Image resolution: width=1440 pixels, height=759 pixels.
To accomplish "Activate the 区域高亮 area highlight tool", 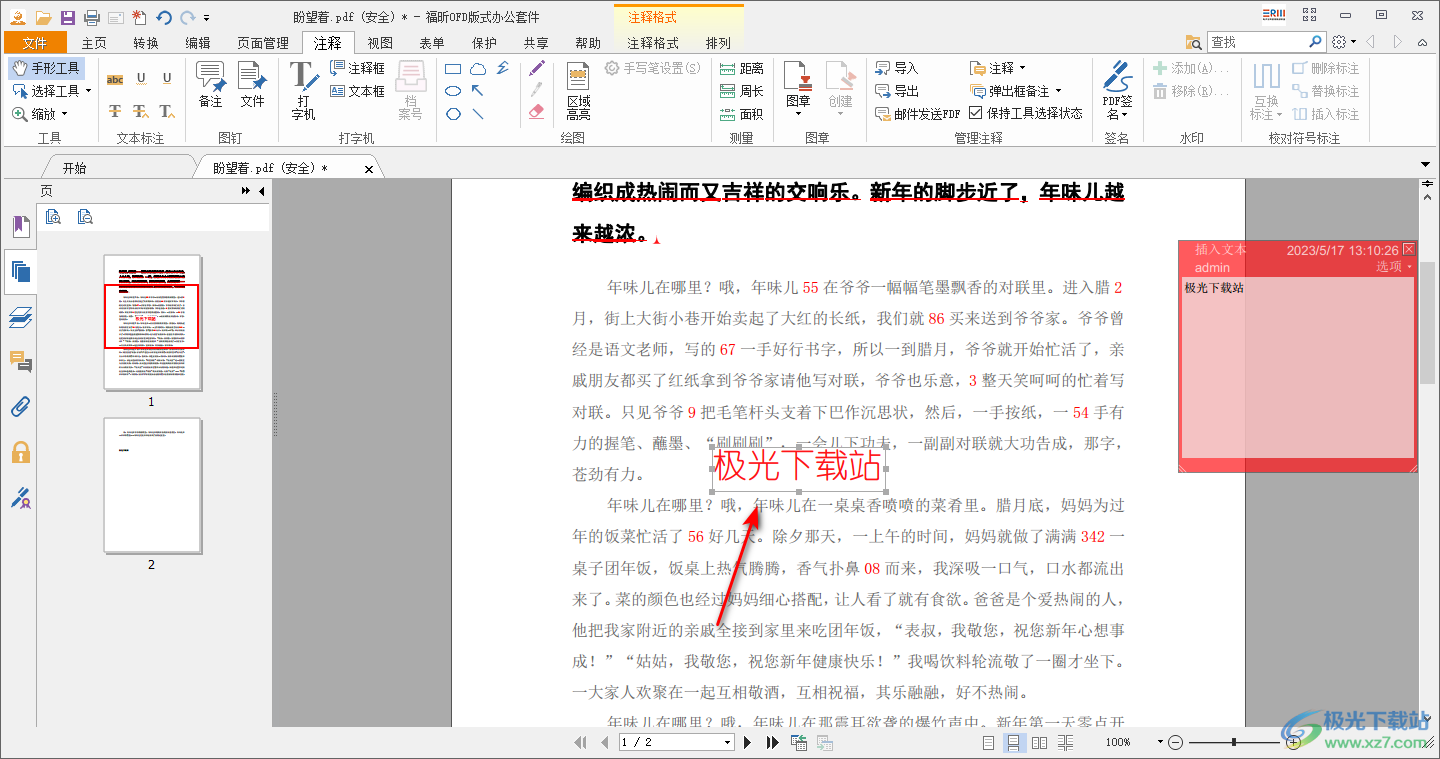I will coord(578,91).
